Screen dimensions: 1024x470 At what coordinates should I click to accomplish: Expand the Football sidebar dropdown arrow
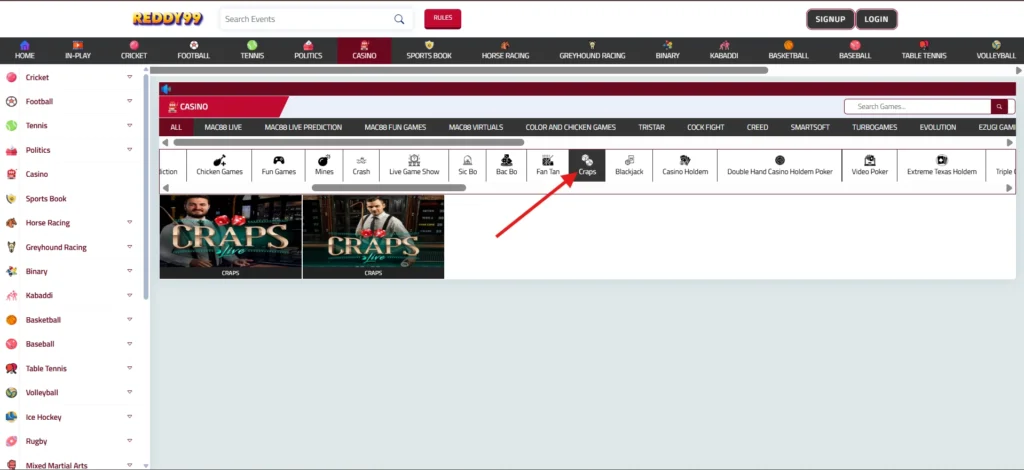point(130,101)
